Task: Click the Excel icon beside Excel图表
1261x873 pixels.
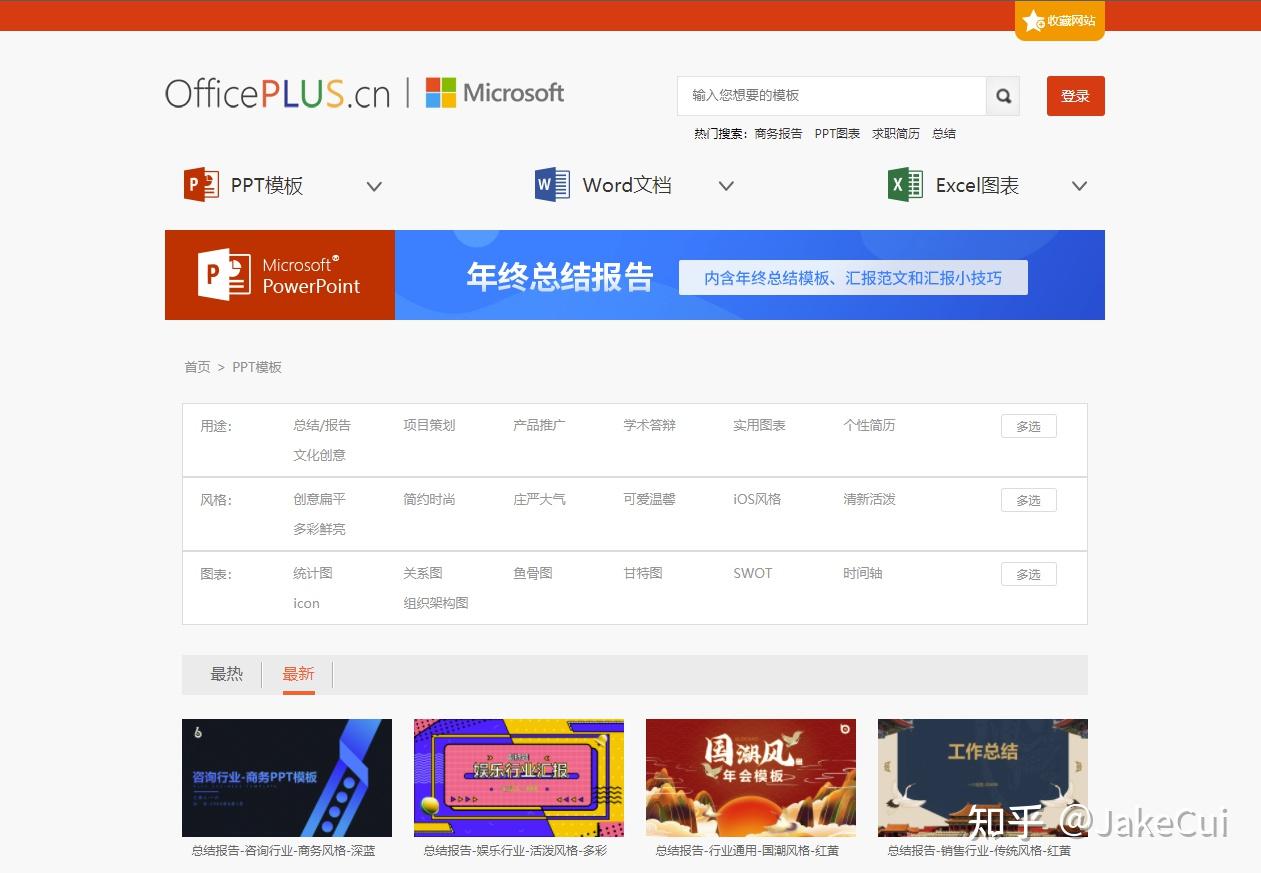Action: click(x=903, y=184)
